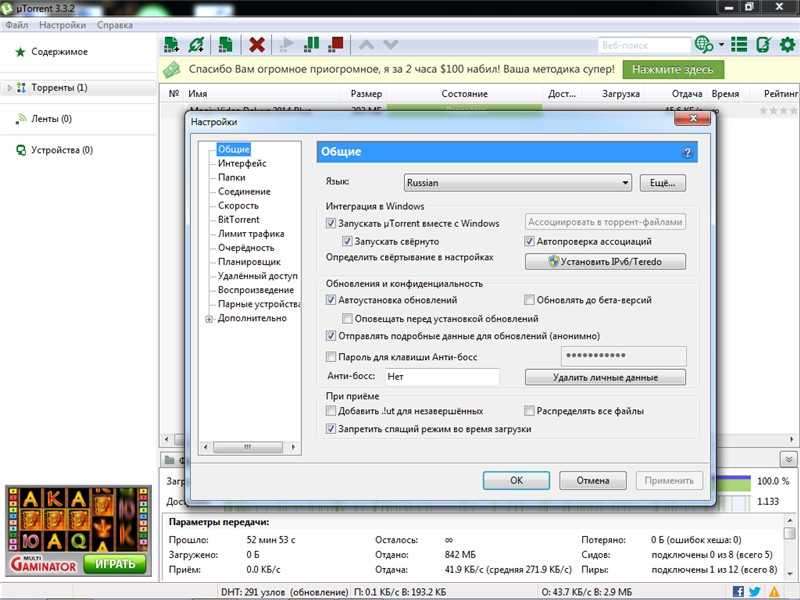Click the settings tree horizontal scrollbar thumb
The height and width of the screenshot is (600, 800).
coord(248,447)
